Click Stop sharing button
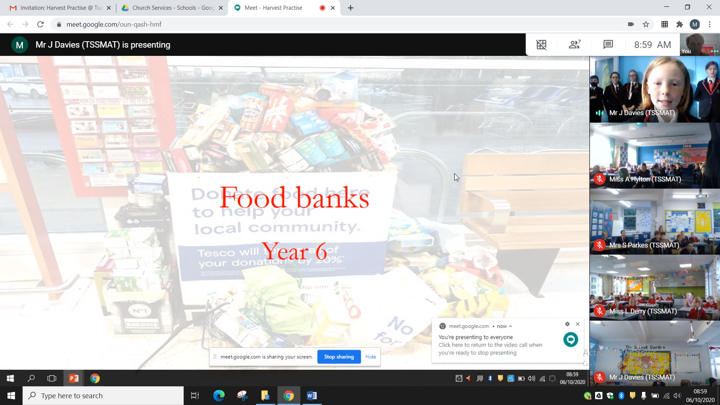The image size is (720, 405). [x=339, y=357]
